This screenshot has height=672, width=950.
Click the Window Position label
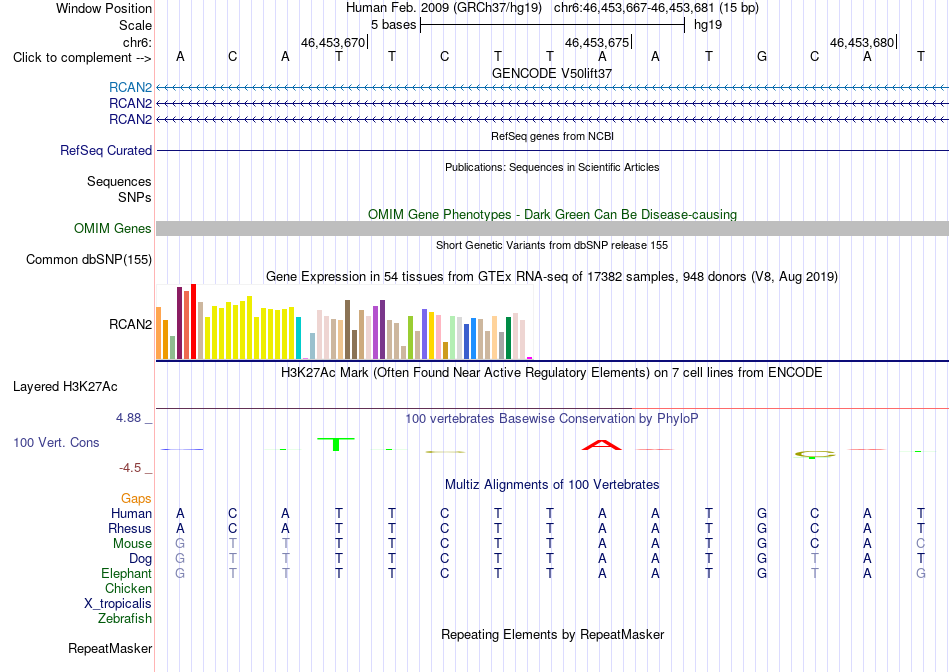coord(104,8)
